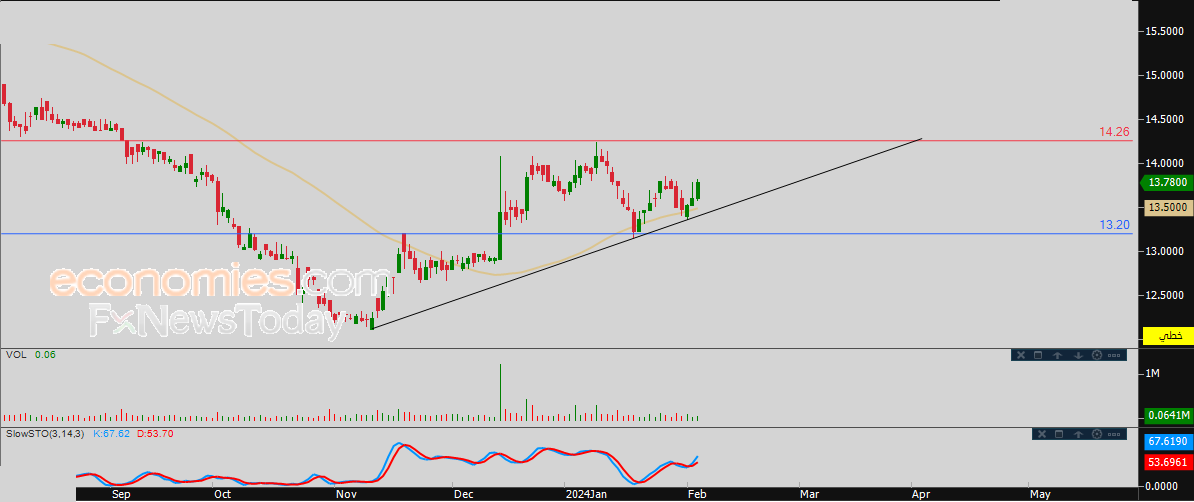The height and width of the screenshot is (502, 1194).
Task: Select the beige 13.5000 moving average tag
Action: pyautogui.click(x=1167, y=207)
